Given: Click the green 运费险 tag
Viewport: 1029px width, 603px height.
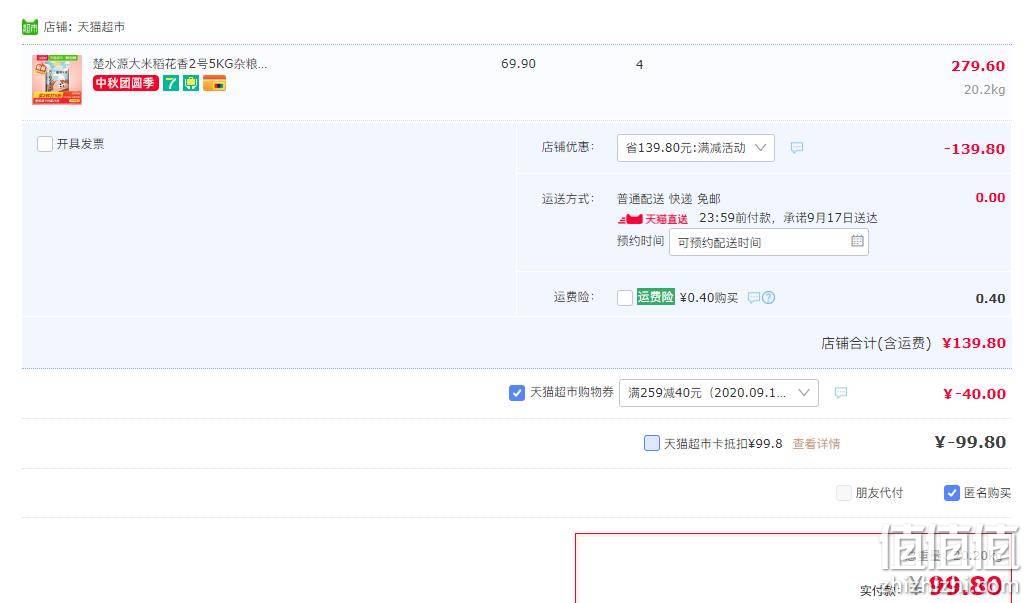Looking at the screenshot, I should [x=656, y=297].
